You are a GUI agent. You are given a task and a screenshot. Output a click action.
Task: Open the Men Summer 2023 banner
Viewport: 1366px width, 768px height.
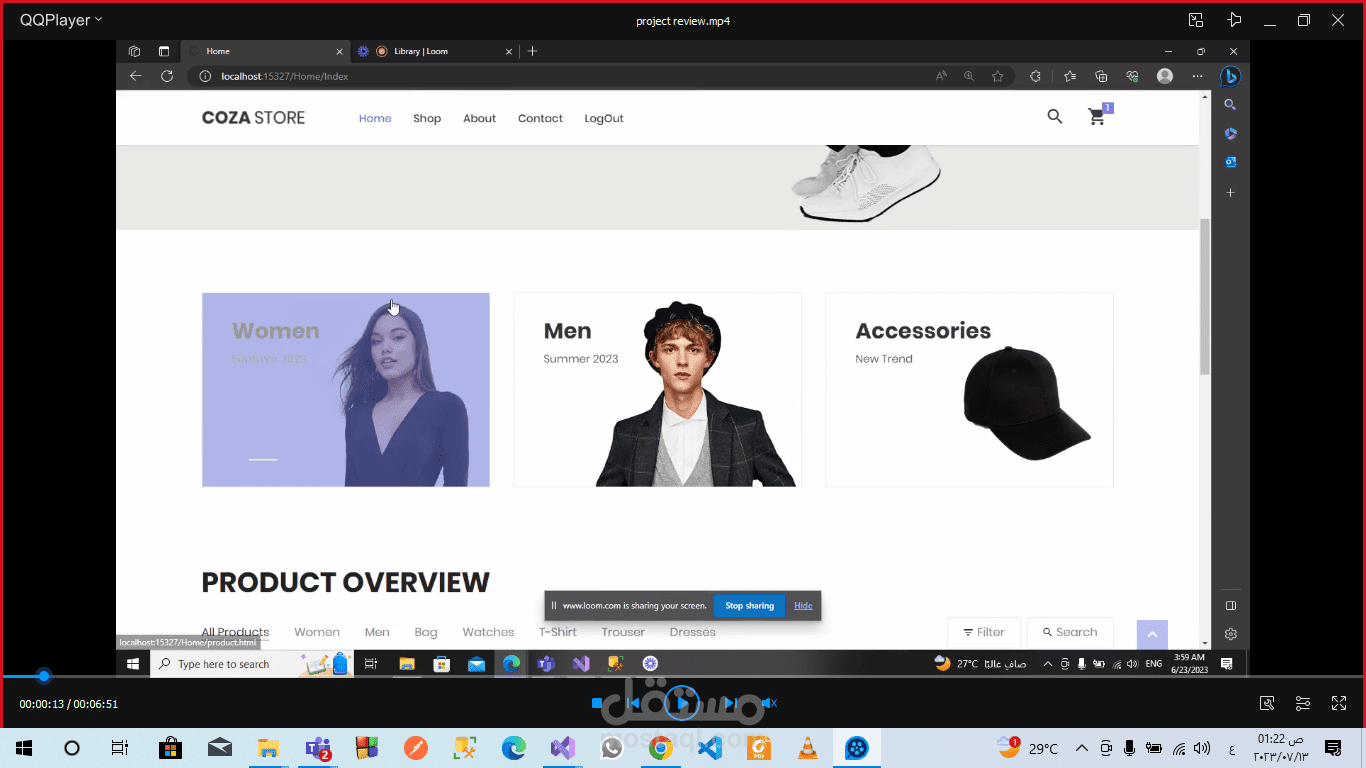[x=657, y=390]
